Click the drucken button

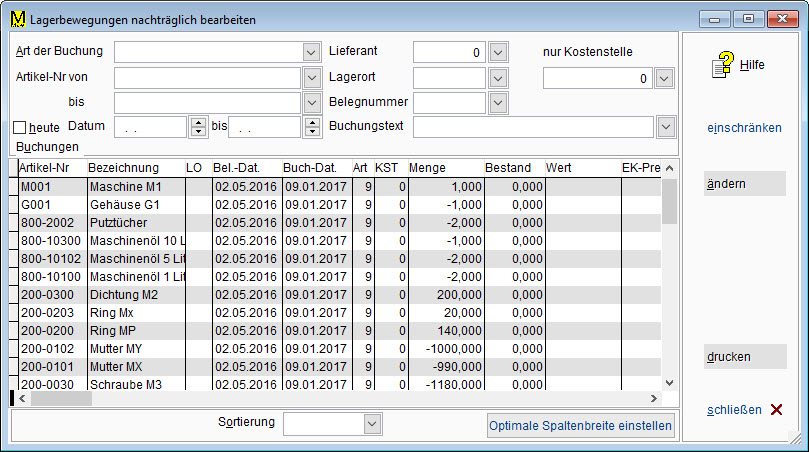tap(744, 356)
